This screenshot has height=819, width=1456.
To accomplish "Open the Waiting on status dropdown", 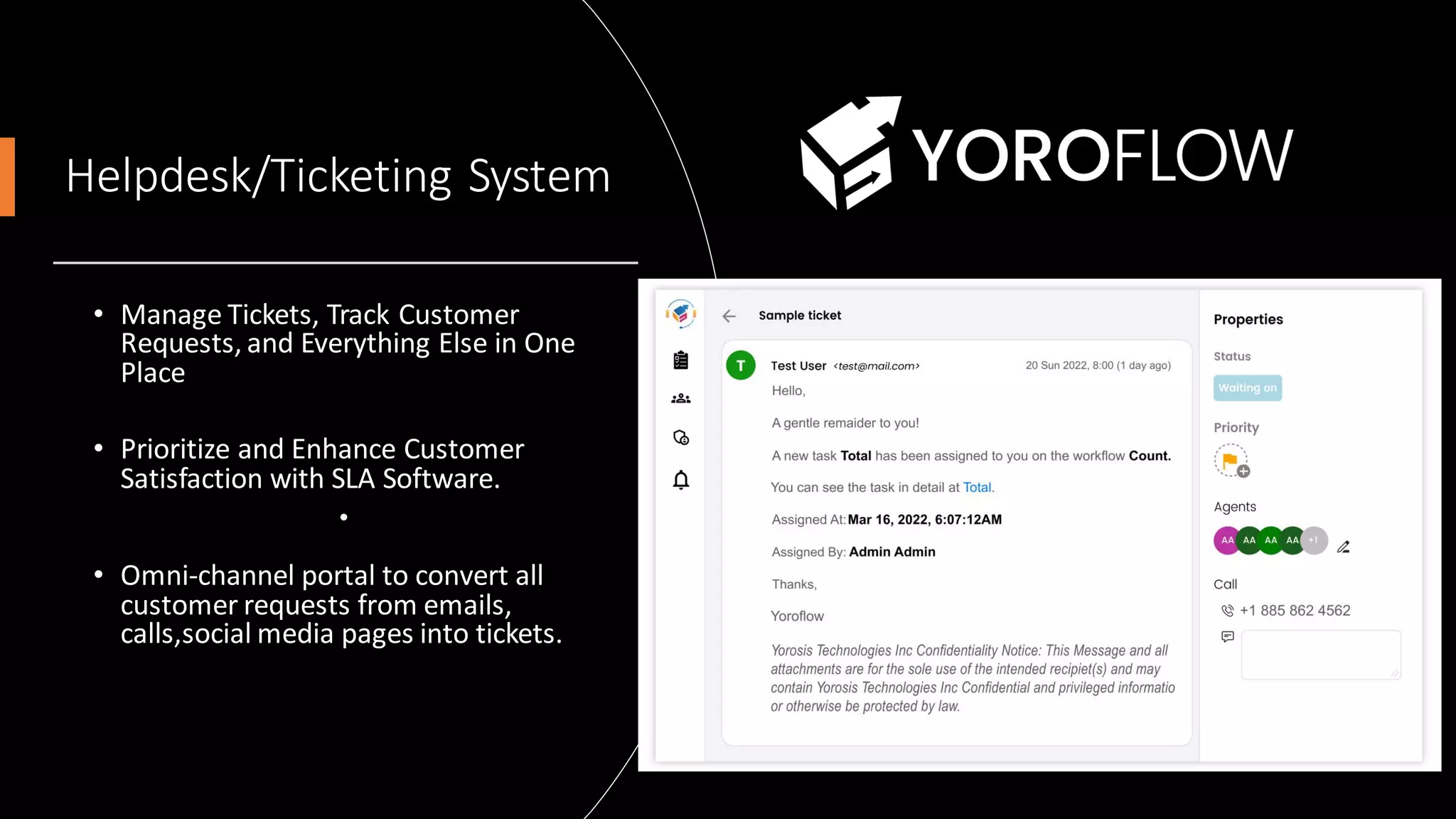I will [1248, 388].
